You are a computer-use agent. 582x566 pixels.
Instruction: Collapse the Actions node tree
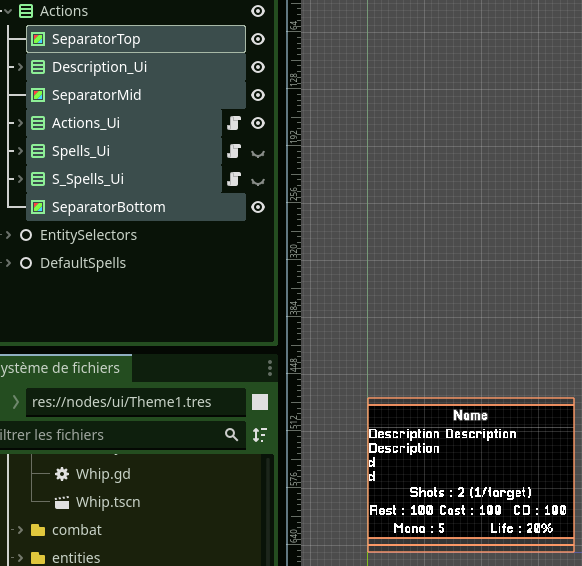8,11
